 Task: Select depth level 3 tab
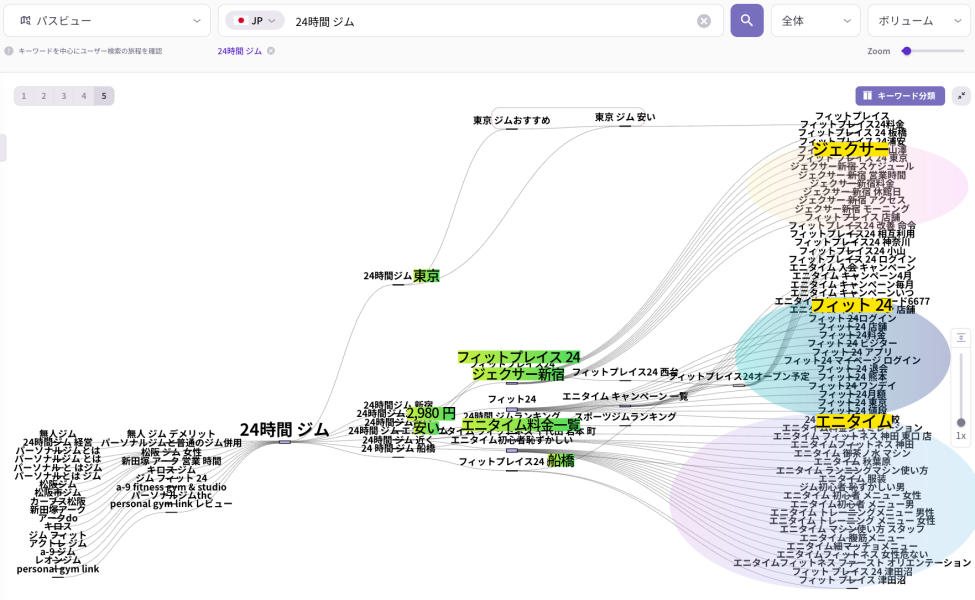coord(64,96)
